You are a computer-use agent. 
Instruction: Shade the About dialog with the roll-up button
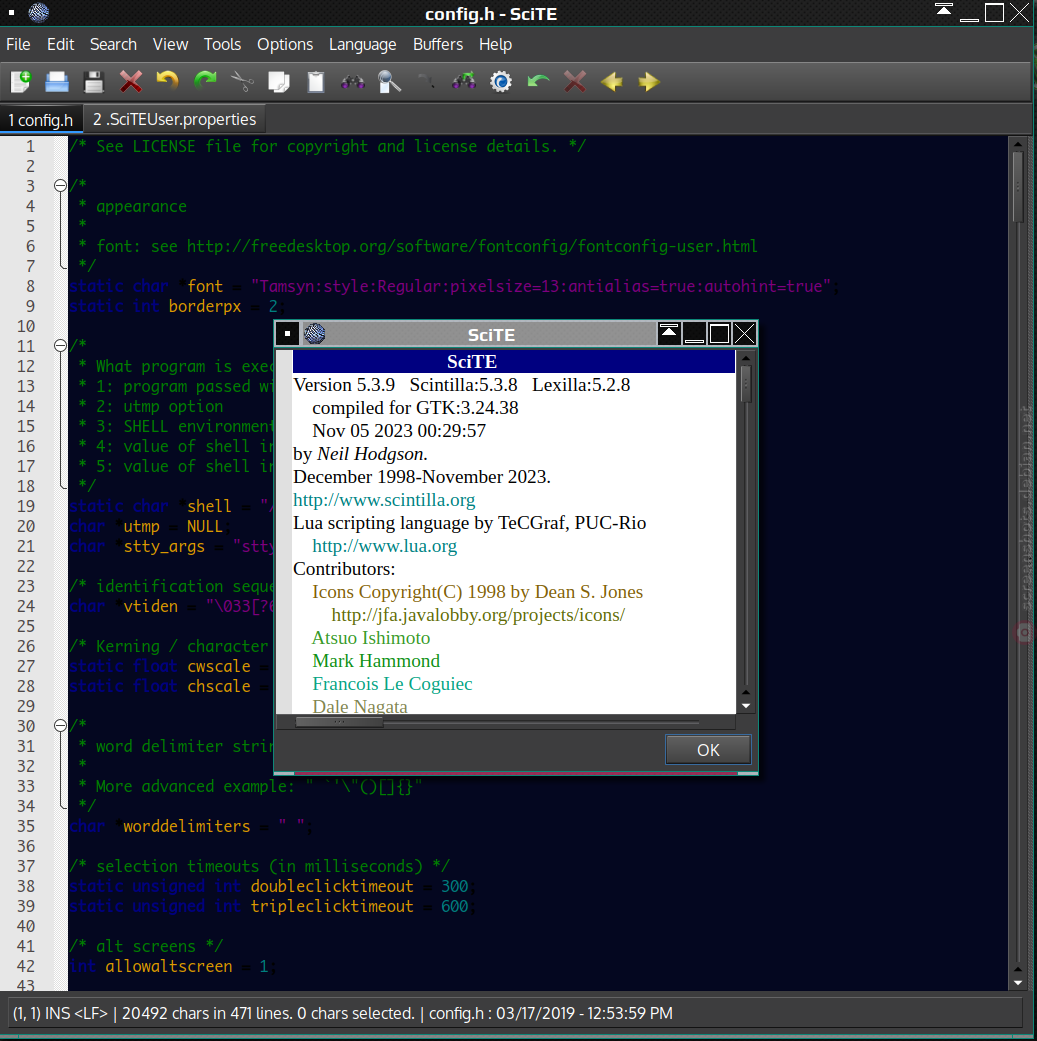669,333
